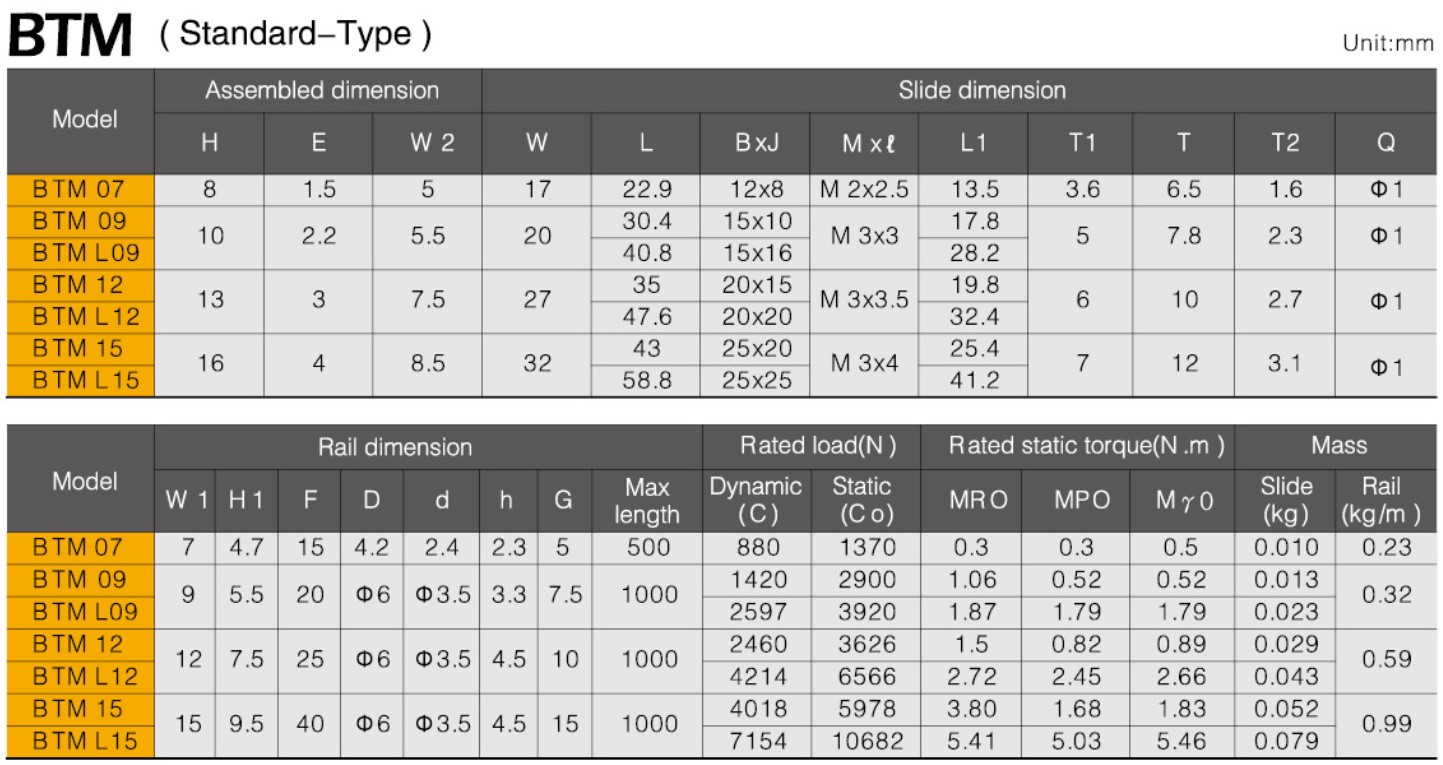Select the Slide dimension header cell
The height and width of the screenshot is (765, 1443).
[x=981, y=91]
